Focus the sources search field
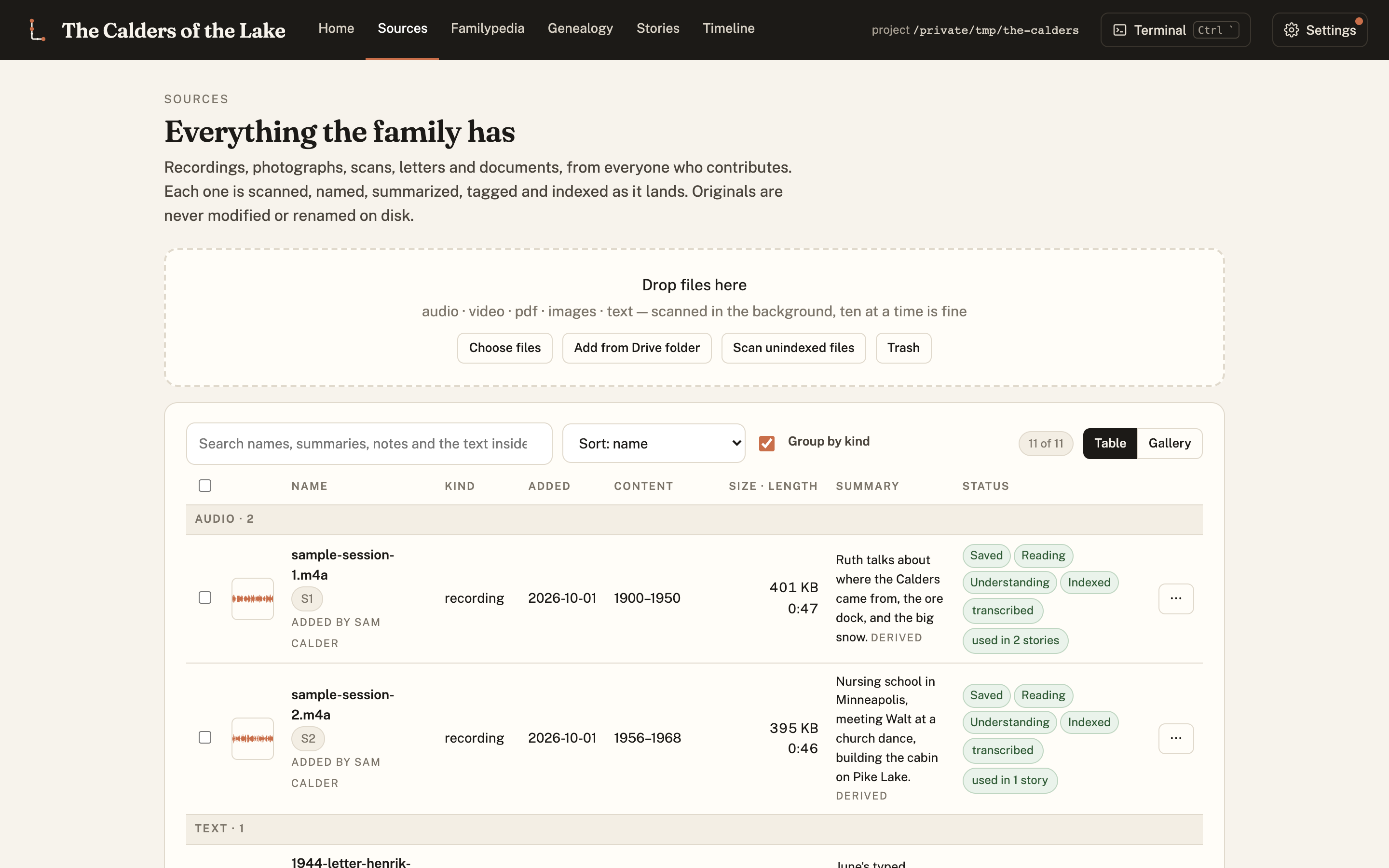The width and height of the screenshot is (1389, 868). [x=369, y=444]
